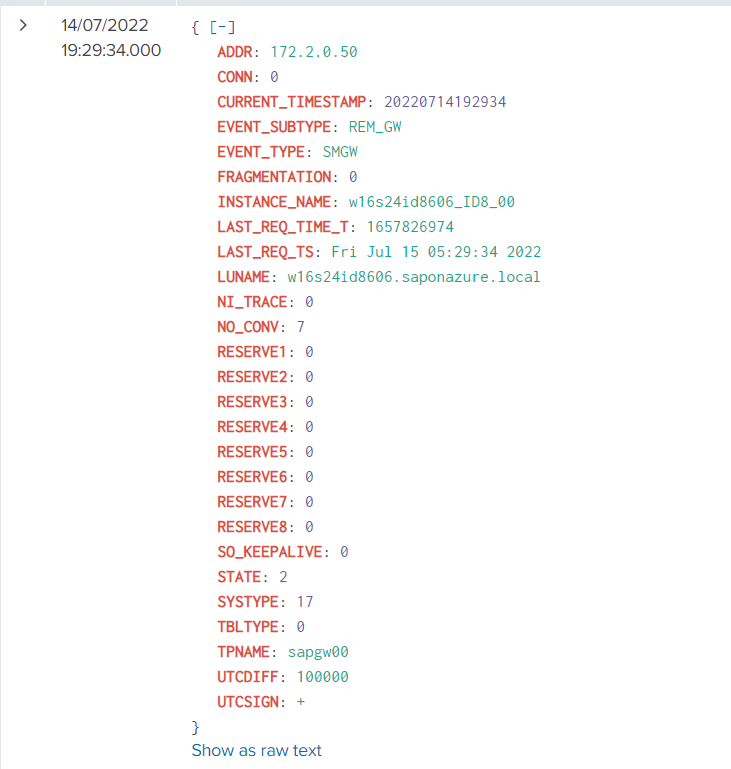Click the SO_KEEPALIVE value 0
731x769 pixels.
click(344, 552)
